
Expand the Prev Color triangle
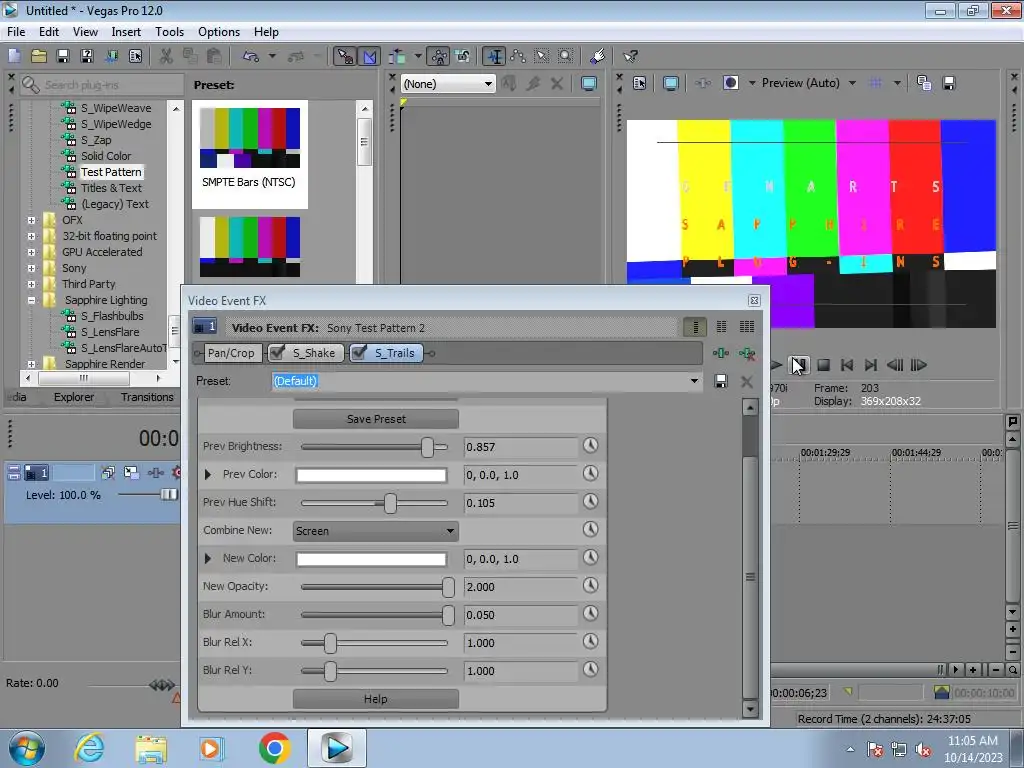click(x=208, y=474)
